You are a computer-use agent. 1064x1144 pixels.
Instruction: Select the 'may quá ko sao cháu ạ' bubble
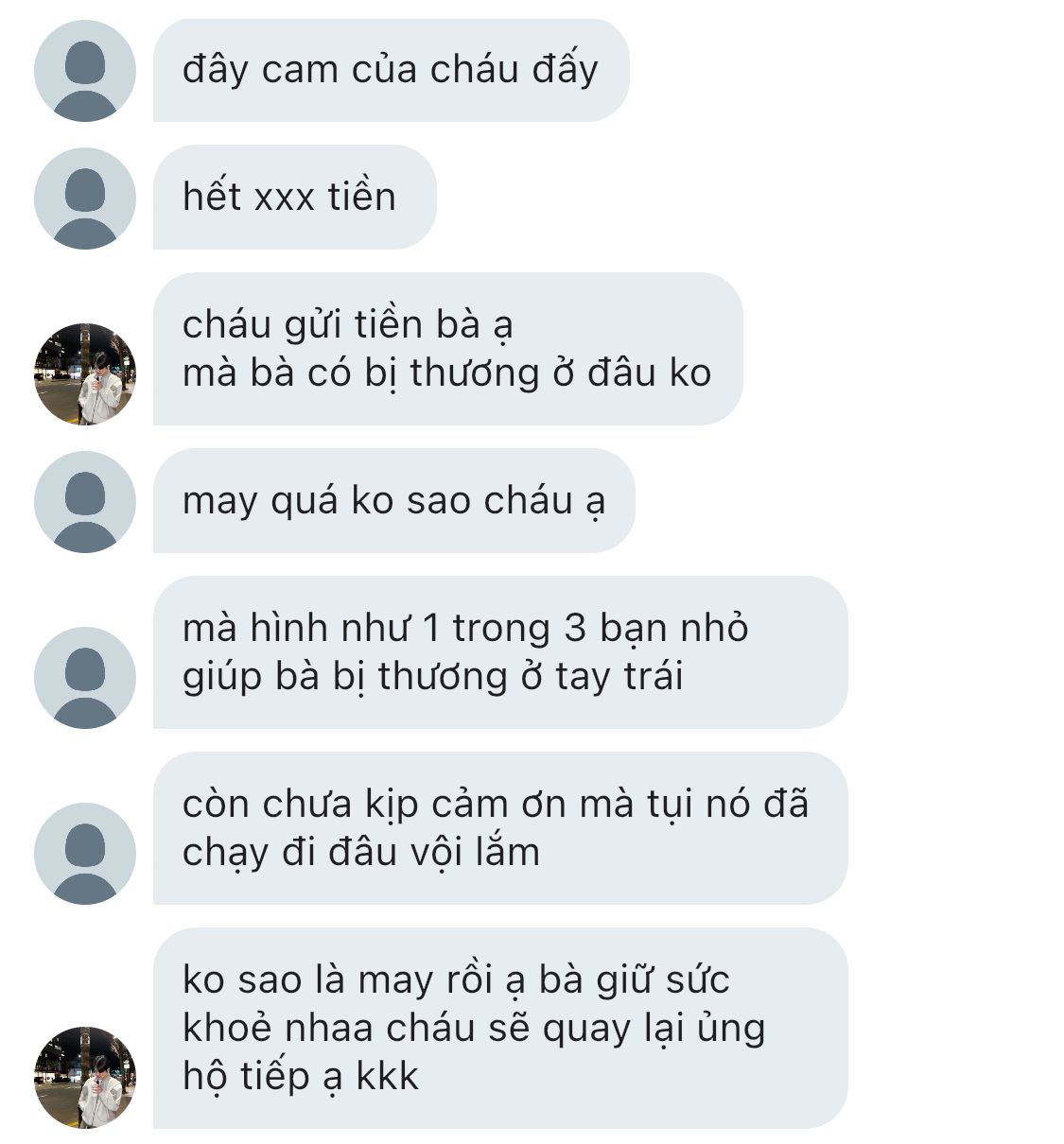(393, 501)
